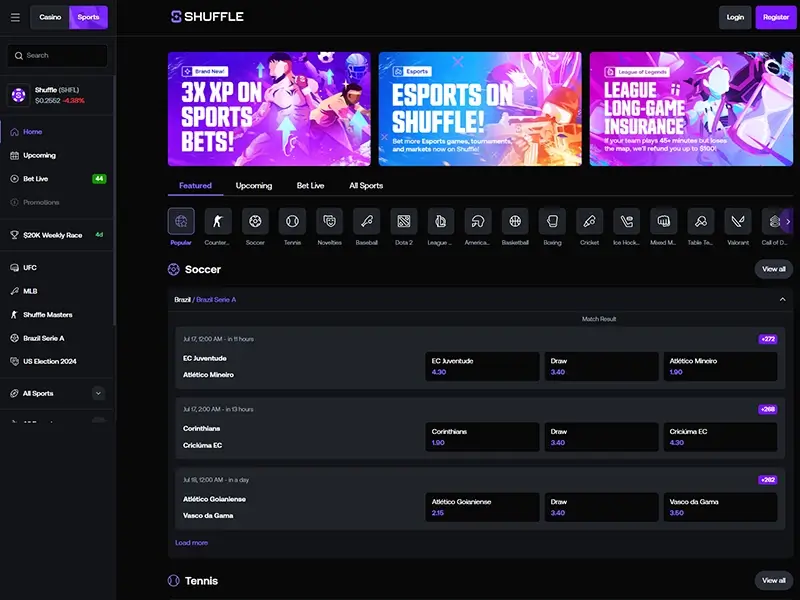Bet on EC Juventude at 4.30
Image resolution: width=800 pixels, height=600 pixels.
pyautogui.click(x=482, y=366)
